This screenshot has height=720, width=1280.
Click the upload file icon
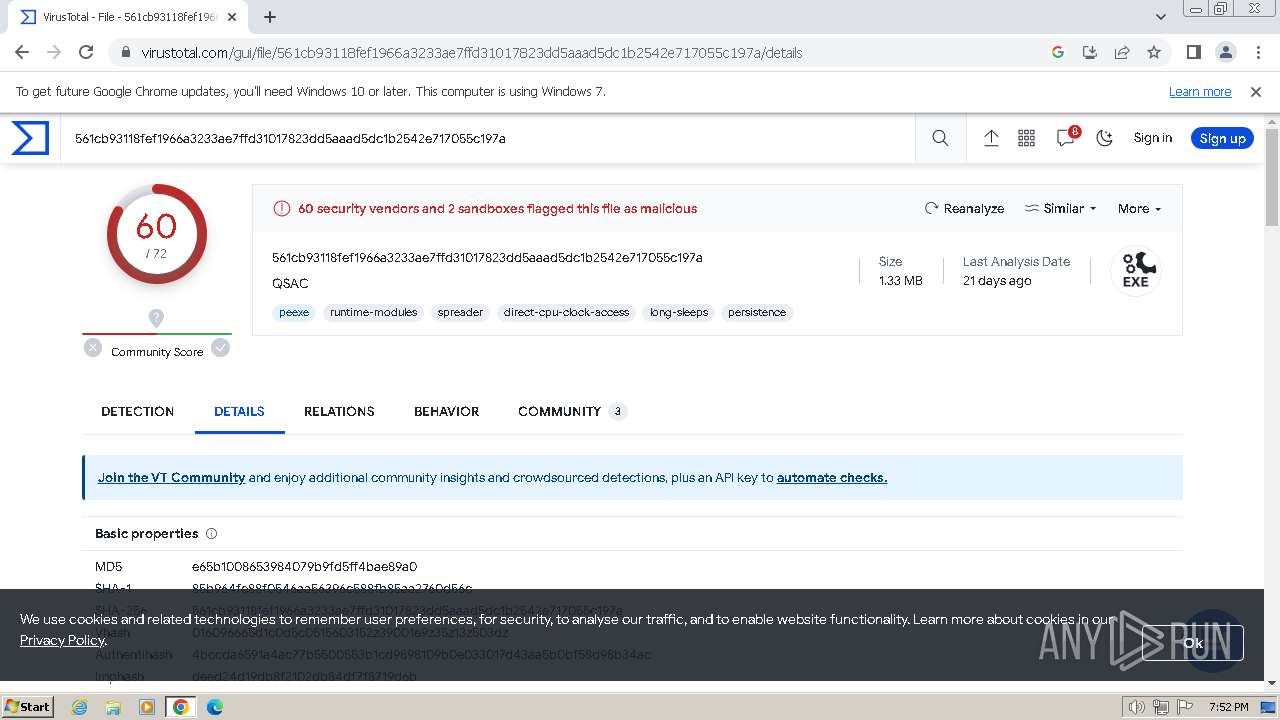(991, 138)
